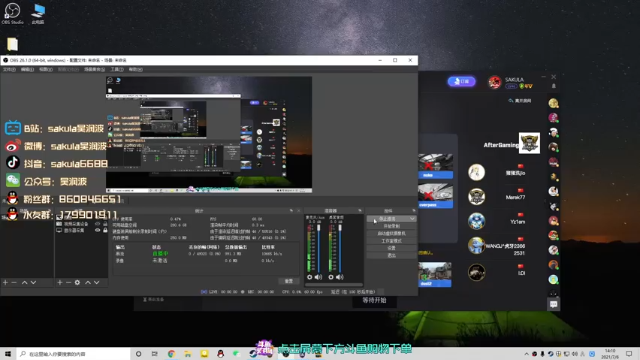This screenshot has width=640, height=360.
Task: Open the 麦克风/Aux audio settings gear
Action: [309, 277]
